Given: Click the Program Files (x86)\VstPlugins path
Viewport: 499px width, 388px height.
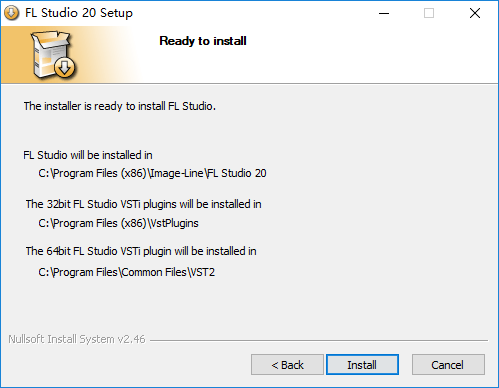Looking at the screenshot, I should (x=118, y=223).
